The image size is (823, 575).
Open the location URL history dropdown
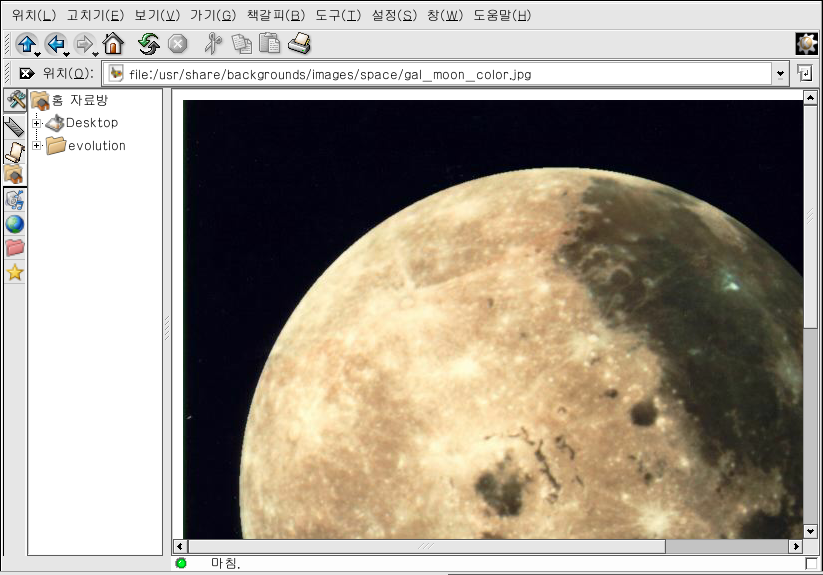click(780, 74)
